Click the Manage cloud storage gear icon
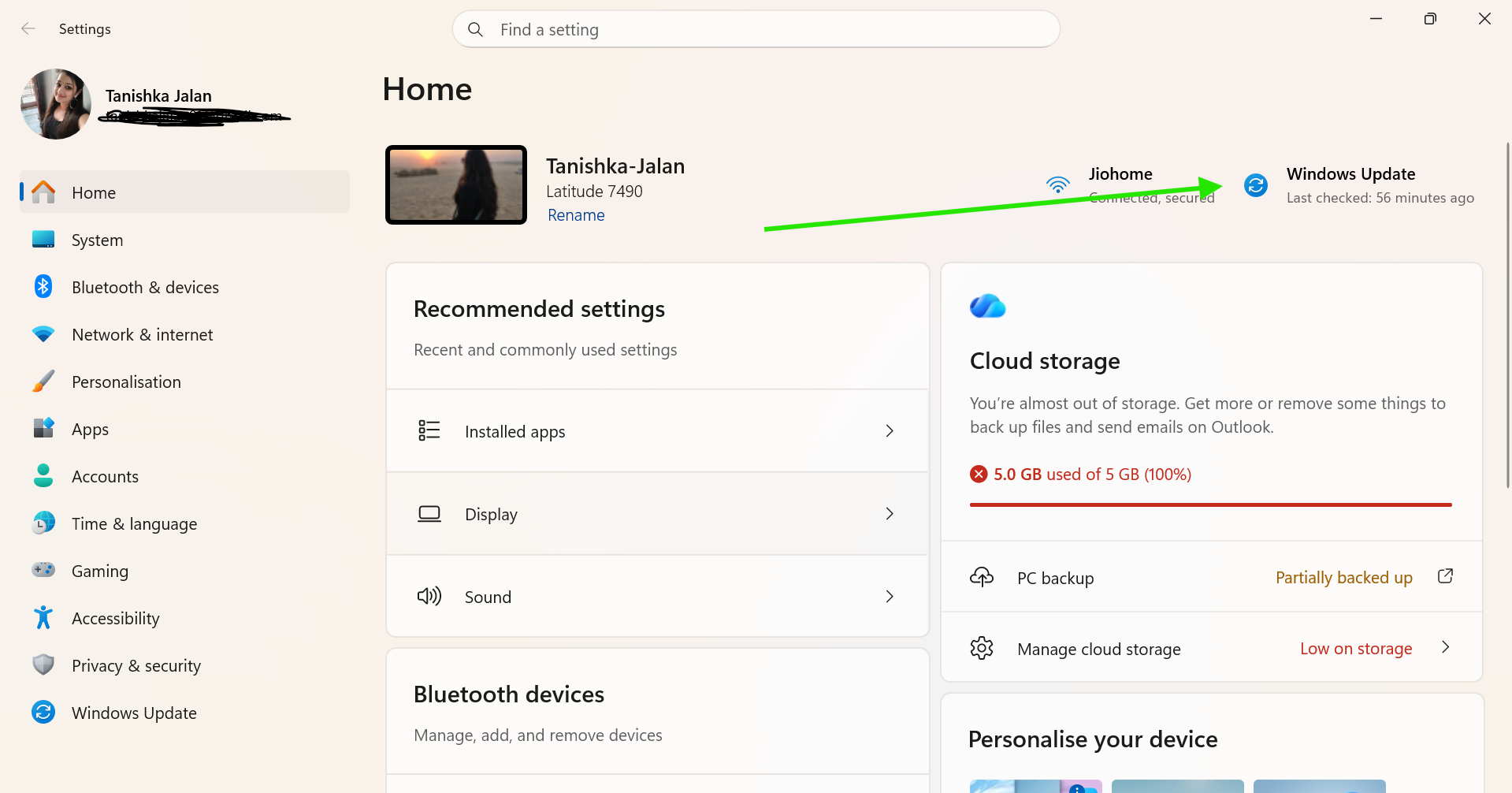 point(982,648)
